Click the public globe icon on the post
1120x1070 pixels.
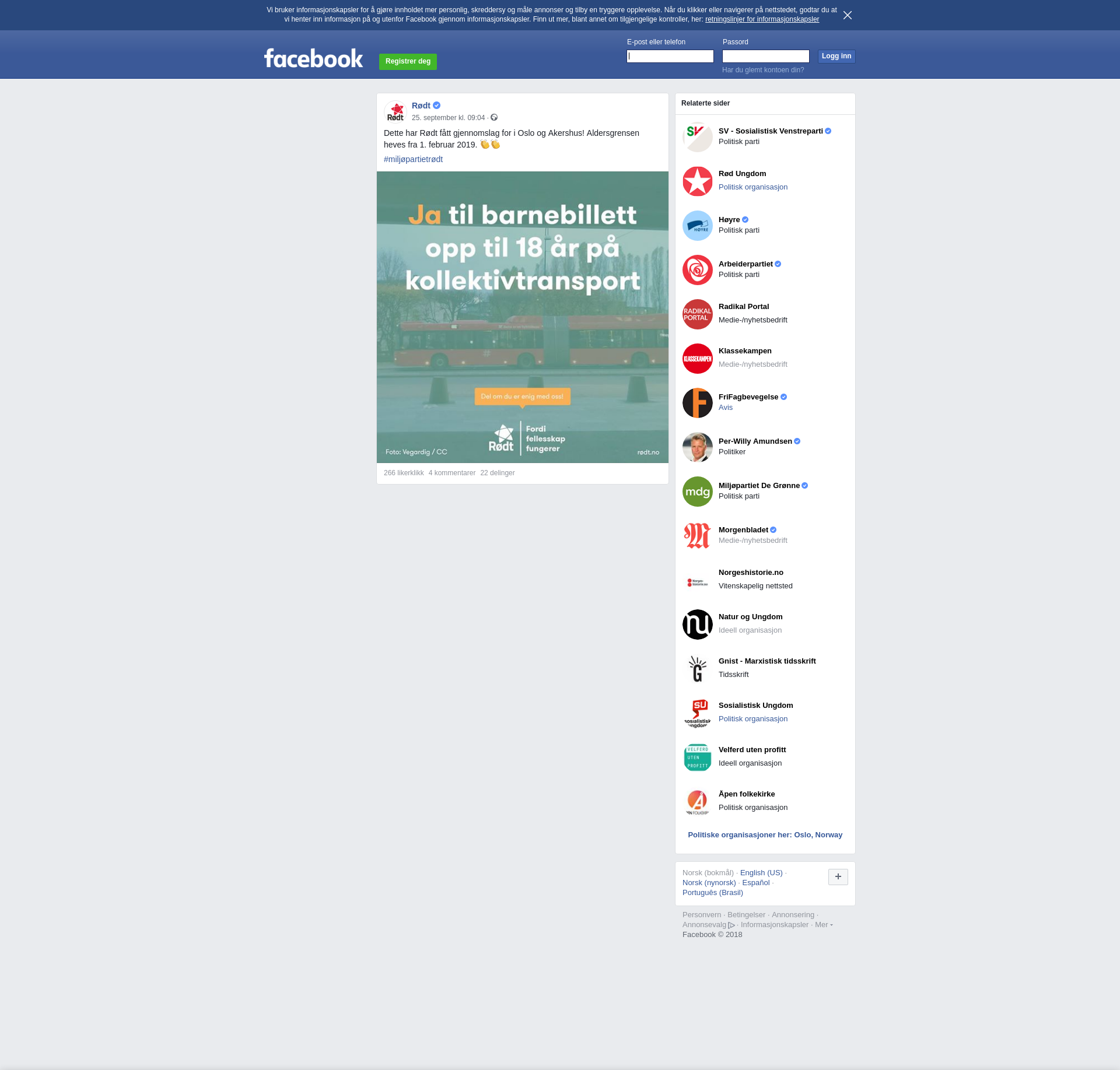494,117
